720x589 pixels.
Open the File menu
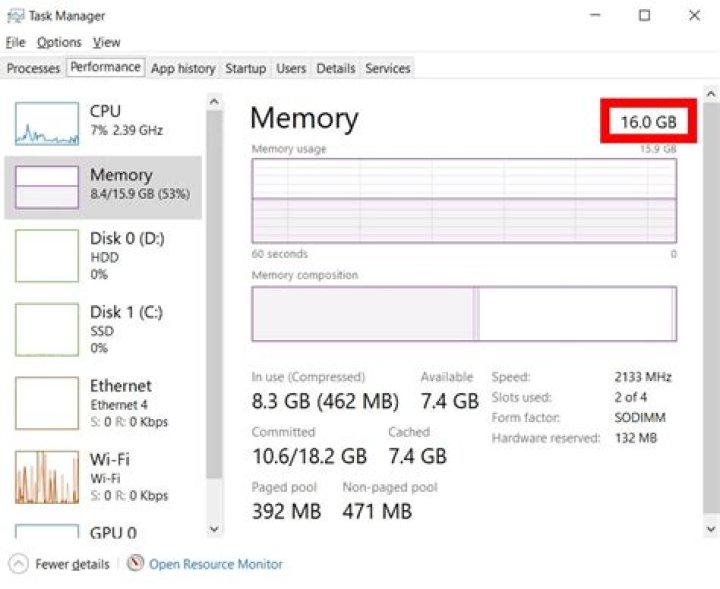15,42
